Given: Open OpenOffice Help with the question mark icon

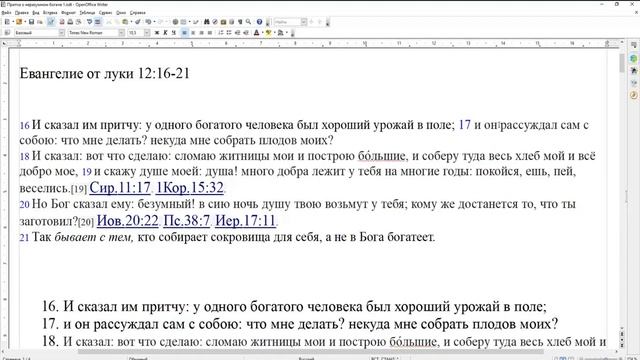Looking at the screenshot, I should (259, 22).
